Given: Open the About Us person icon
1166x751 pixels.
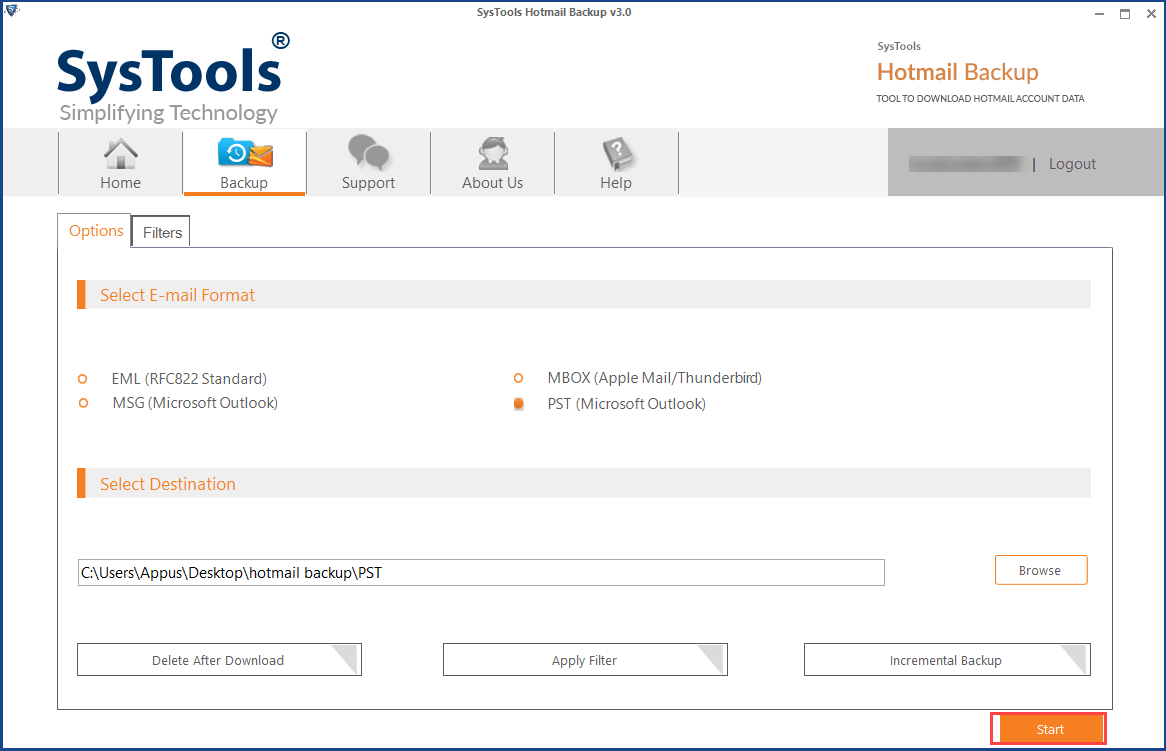Looking at the screenshot, I should tap(493, 153).
